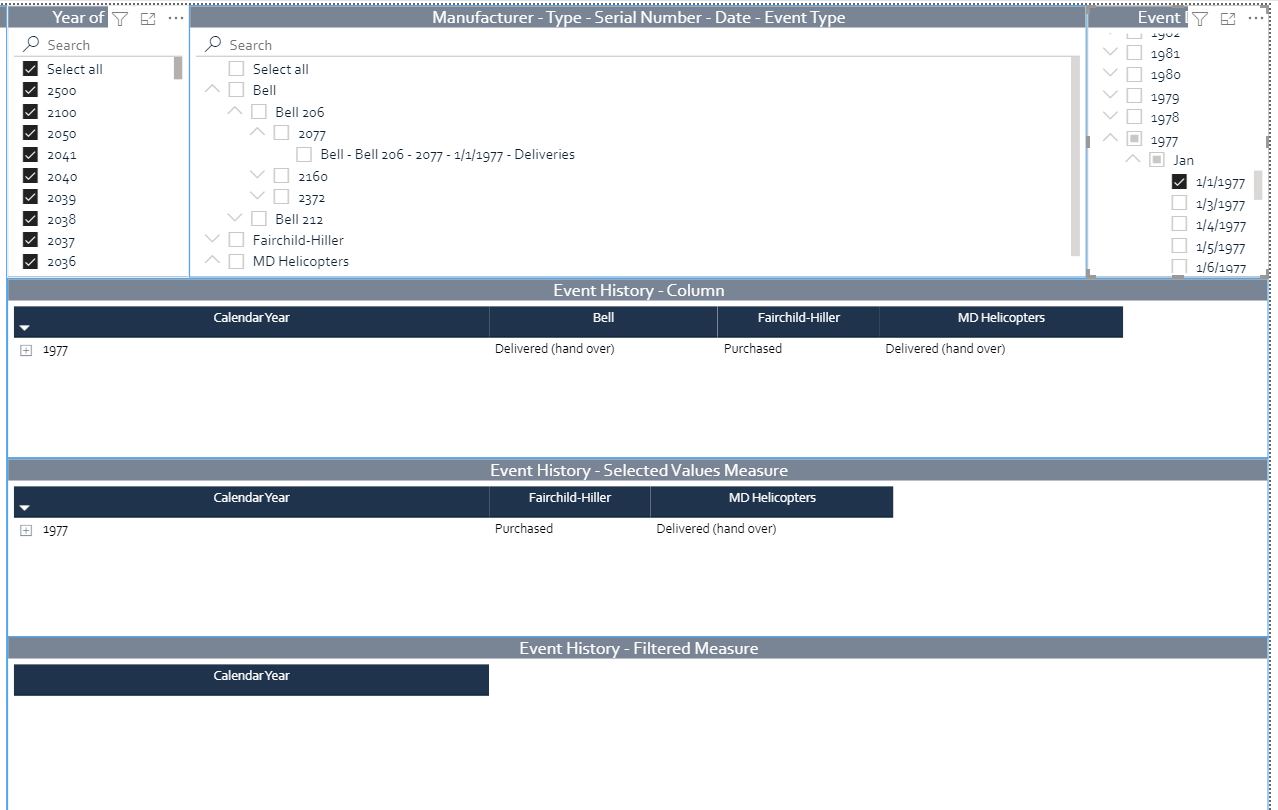The image size is (1278, 810).
Task: Click CalendarYear header in Filtered Measure matrix
Action: pyautogui.click(x=251, y=679)
